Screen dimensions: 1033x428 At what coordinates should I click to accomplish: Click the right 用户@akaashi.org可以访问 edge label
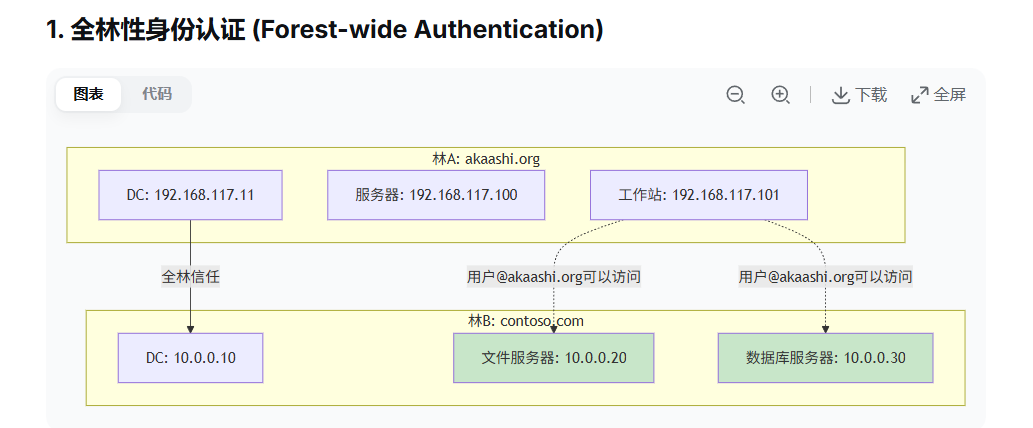click(825, 277)
